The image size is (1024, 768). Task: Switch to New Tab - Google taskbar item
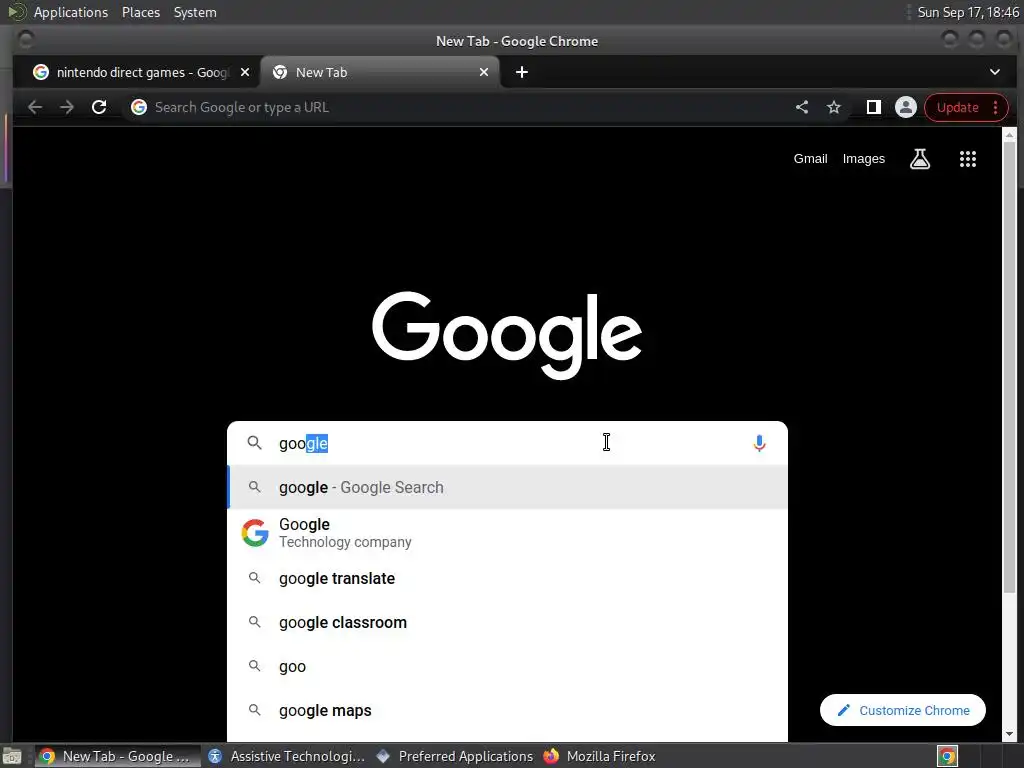[x=118, y=756]
